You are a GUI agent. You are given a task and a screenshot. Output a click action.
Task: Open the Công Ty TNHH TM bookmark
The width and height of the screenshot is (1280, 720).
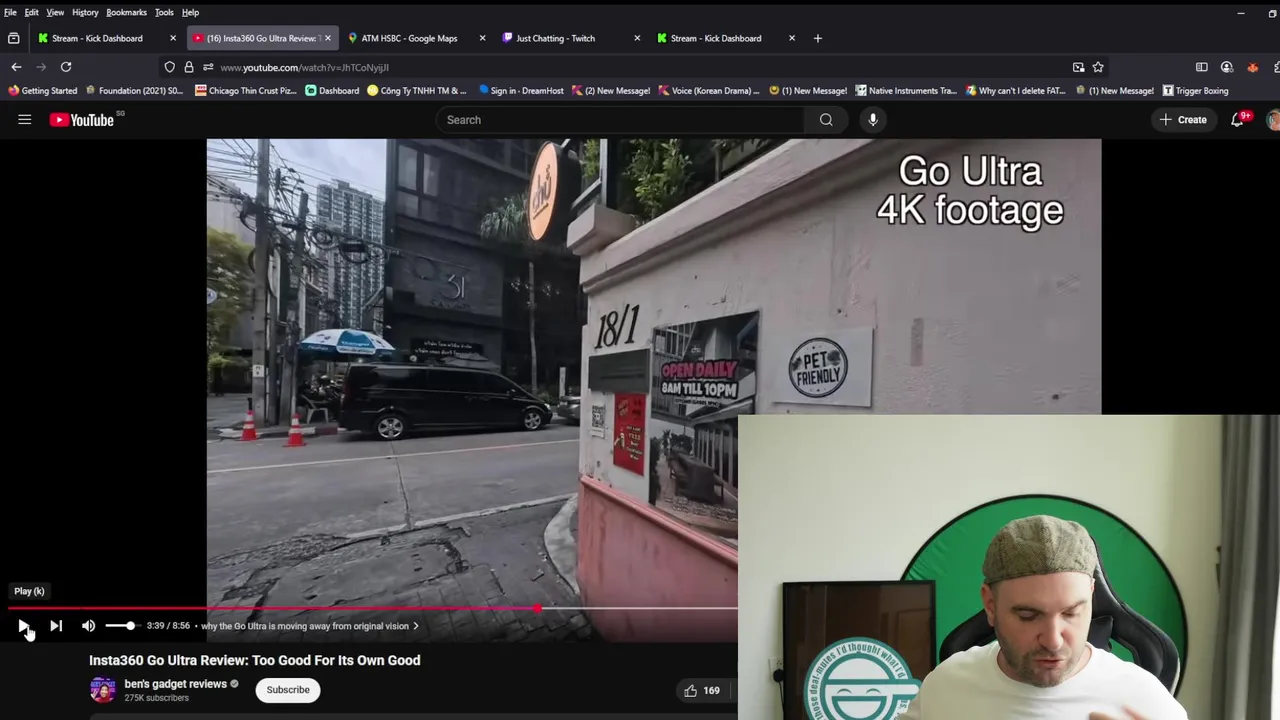pos(417,91)
